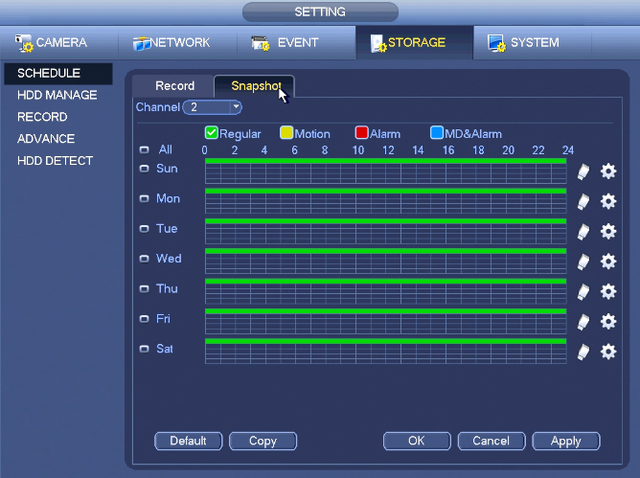This screenshot has width=640, height=478.
Task: Click the gear icon for Sunday
Action: click(x=607, y=171)
